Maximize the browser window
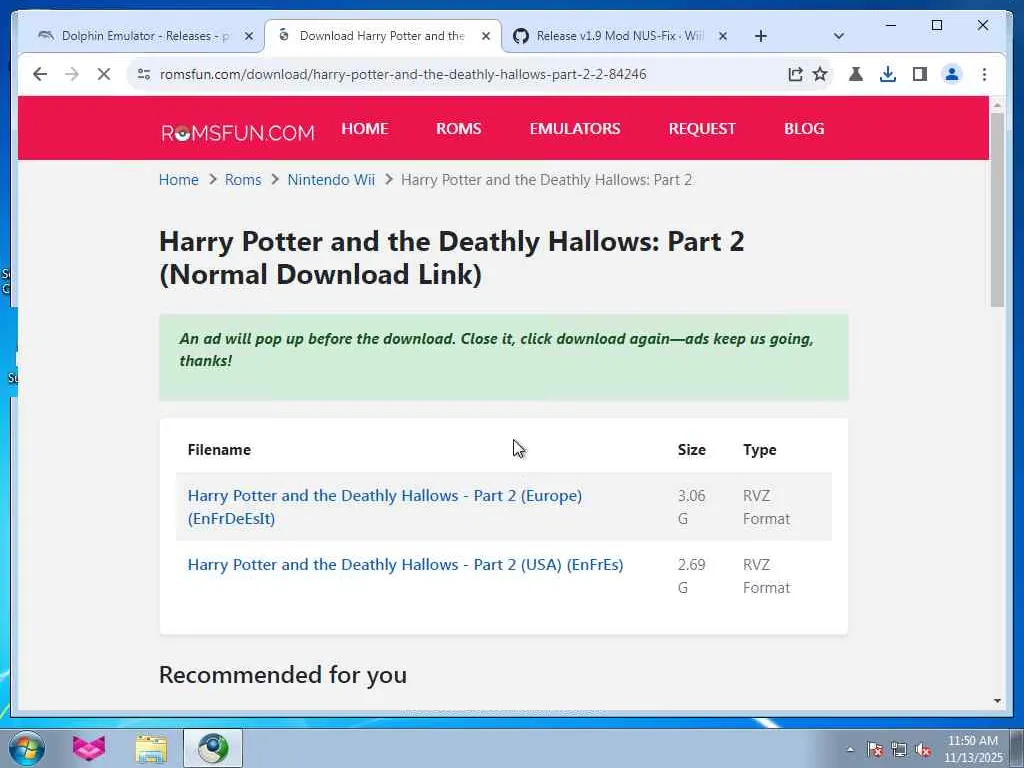 pos(936,25)
